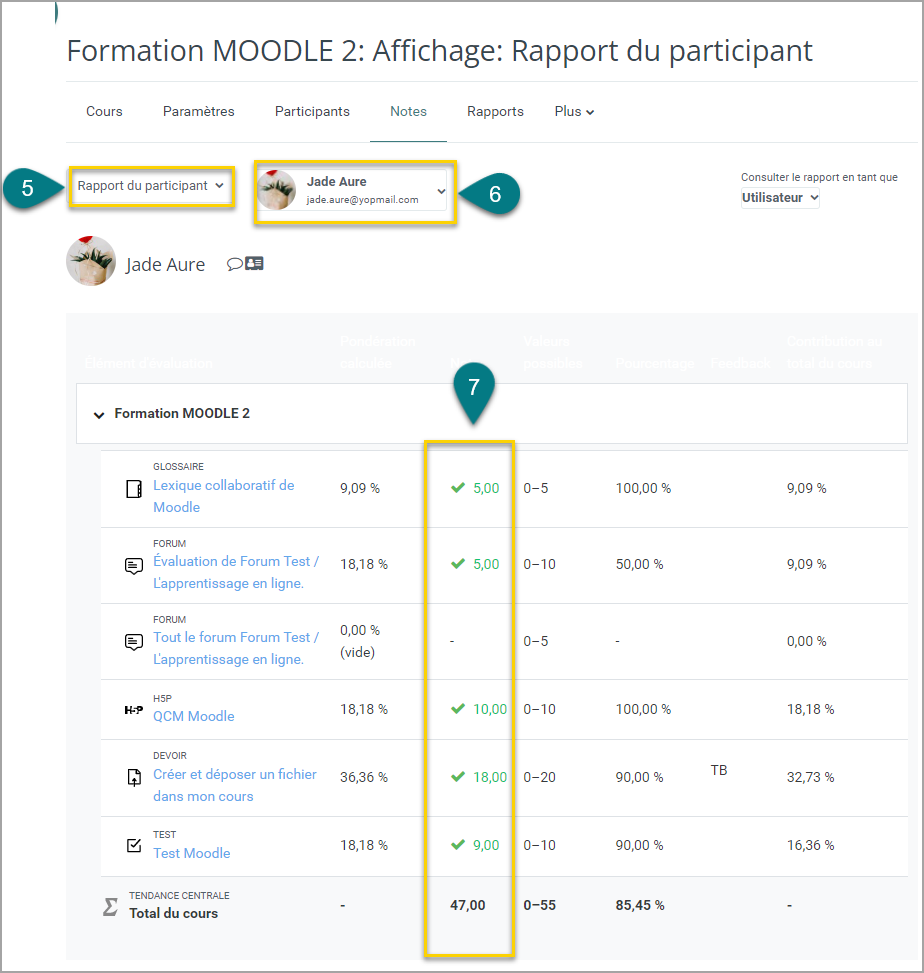This screenshot has width=924, height=973.
Task: Click the TB feedback cell
Action: (719, 770)
